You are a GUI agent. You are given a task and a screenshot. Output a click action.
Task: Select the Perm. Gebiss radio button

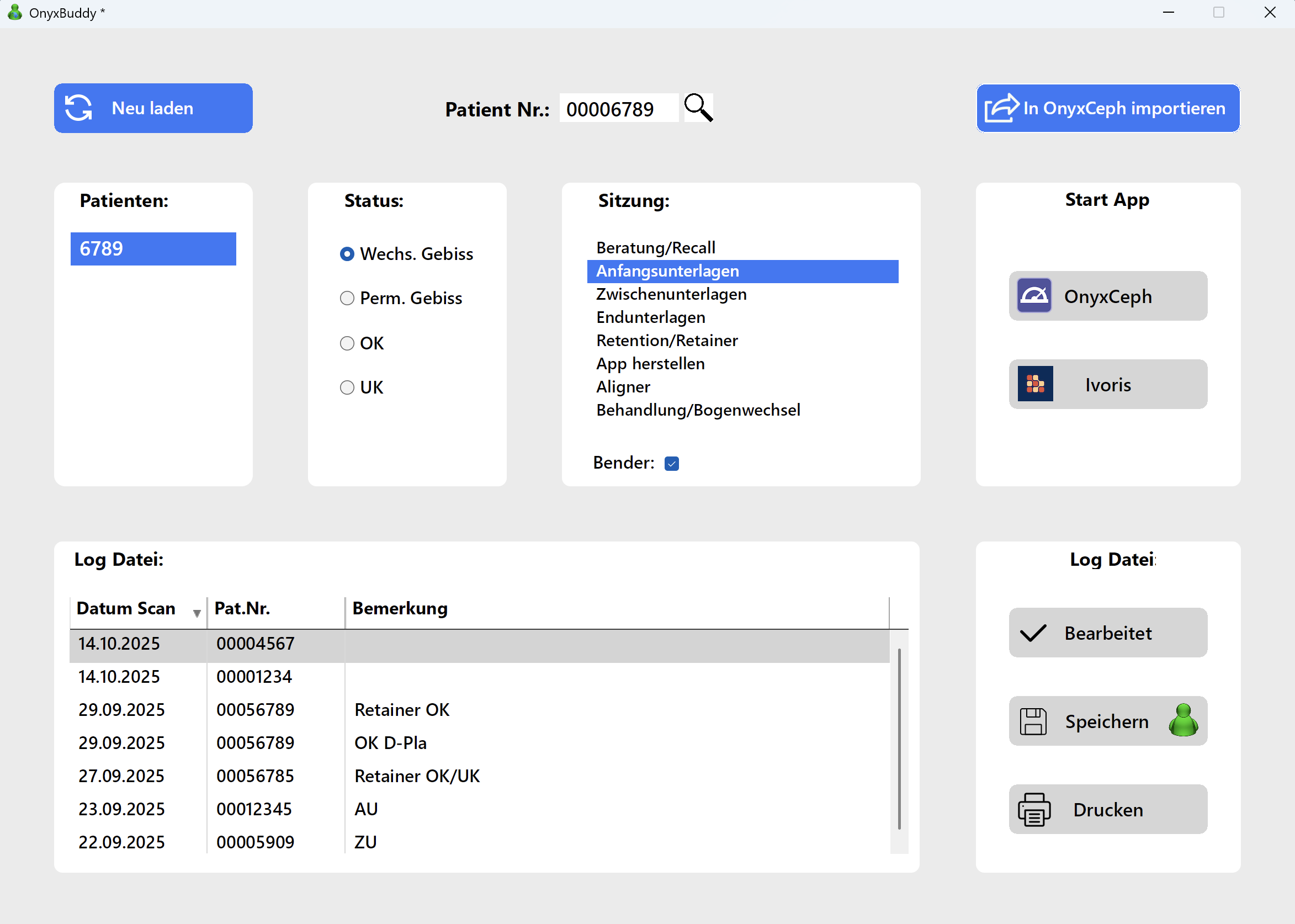point(347,298)
